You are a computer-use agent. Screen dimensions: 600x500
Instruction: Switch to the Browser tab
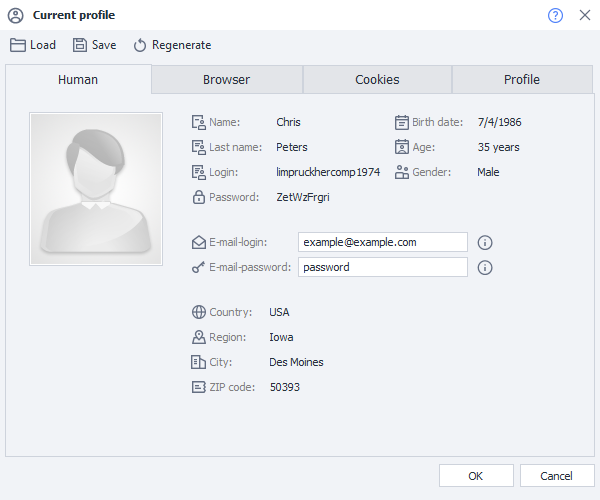(227, 80)
